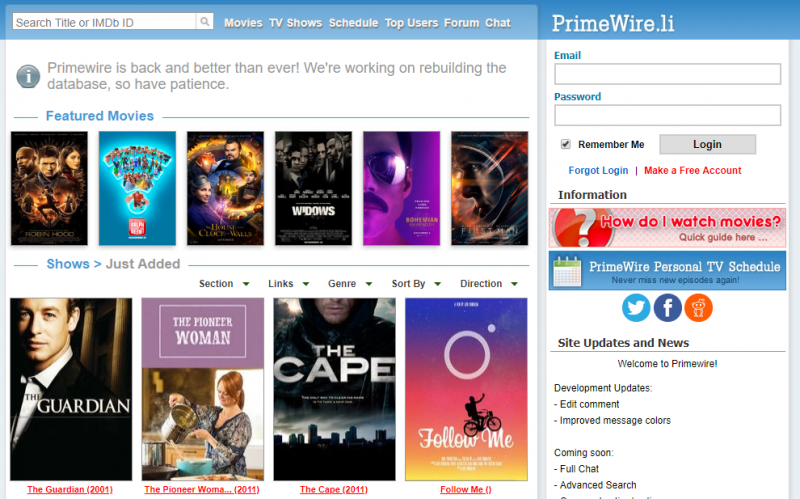Click the calendar icon in TV Schedule banner
The width and height of the screenshot is (800, 499).
(567, 271)
